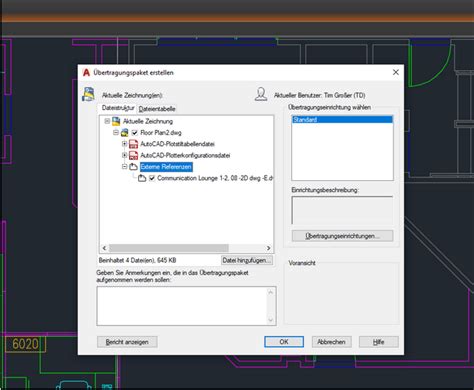
Task: Click the user silhouette icon near Aktueller Benutzer
Action: [x=261, y=94]
